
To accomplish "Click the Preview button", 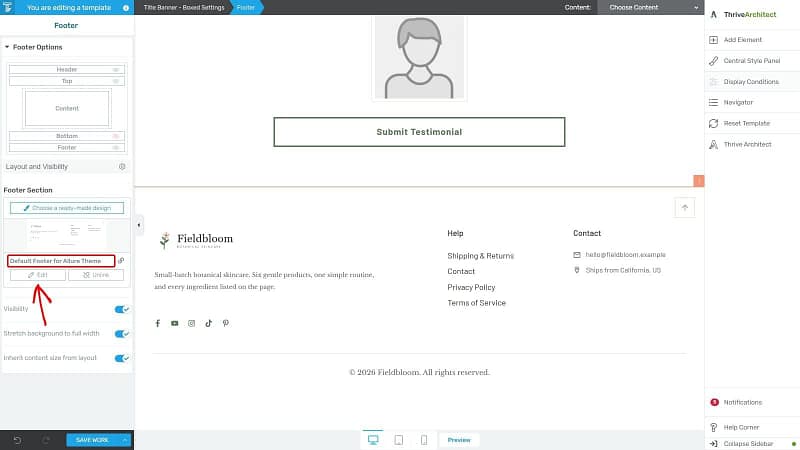I will (459, 440).
